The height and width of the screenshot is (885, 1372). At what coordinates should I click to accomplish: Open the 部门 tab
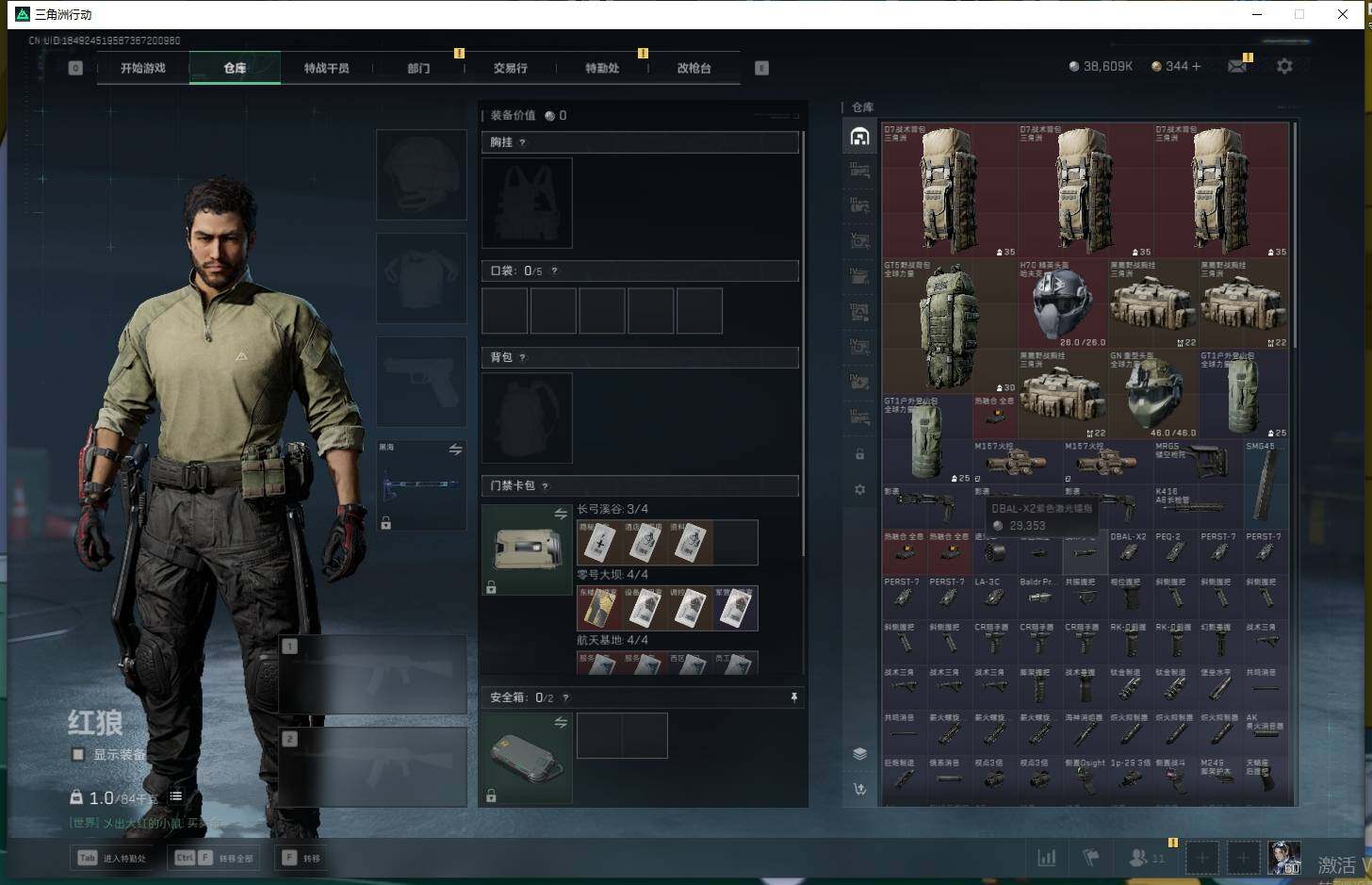[418, 68]
